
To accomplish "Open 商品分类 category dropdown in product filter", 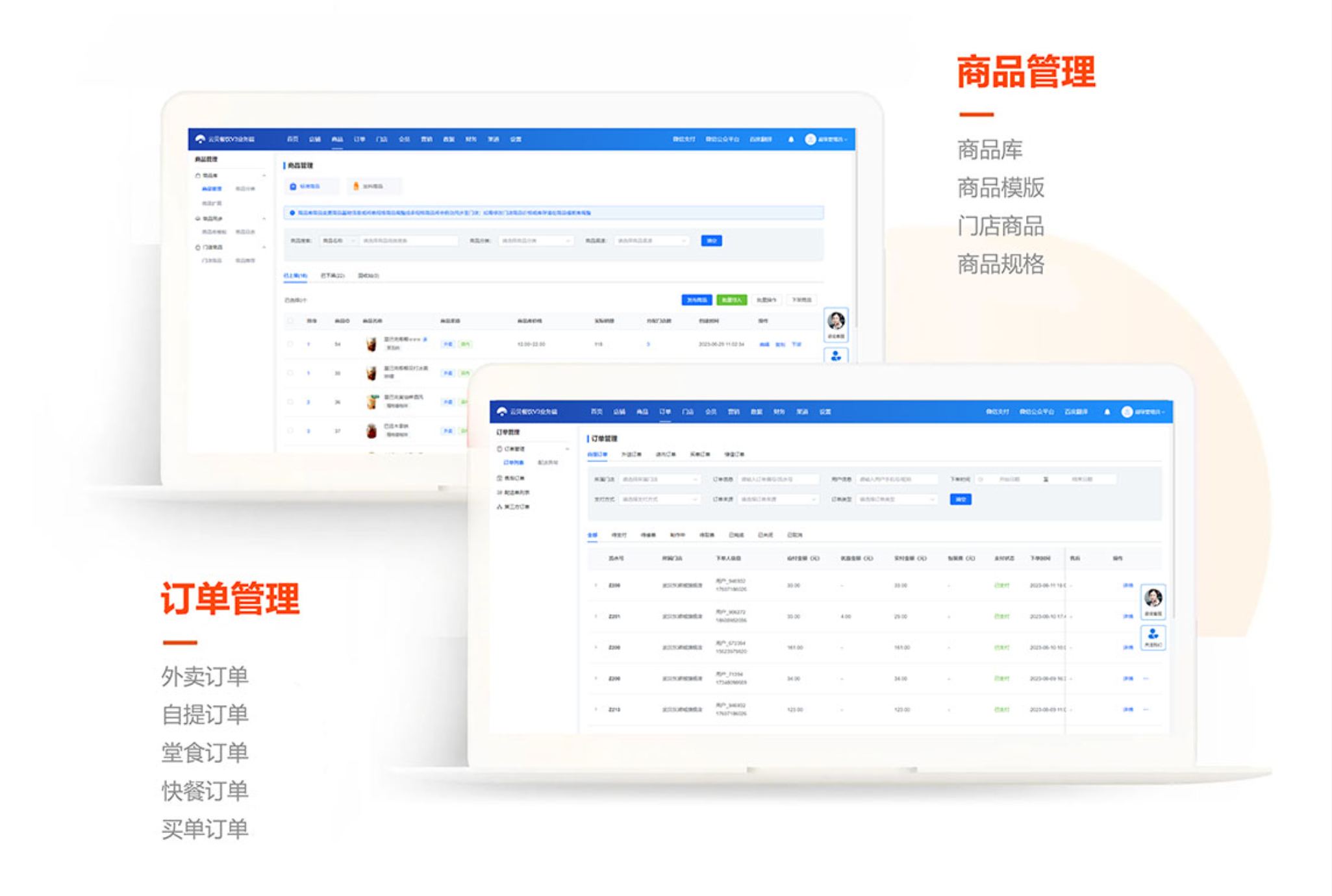I will pos(536,241).
